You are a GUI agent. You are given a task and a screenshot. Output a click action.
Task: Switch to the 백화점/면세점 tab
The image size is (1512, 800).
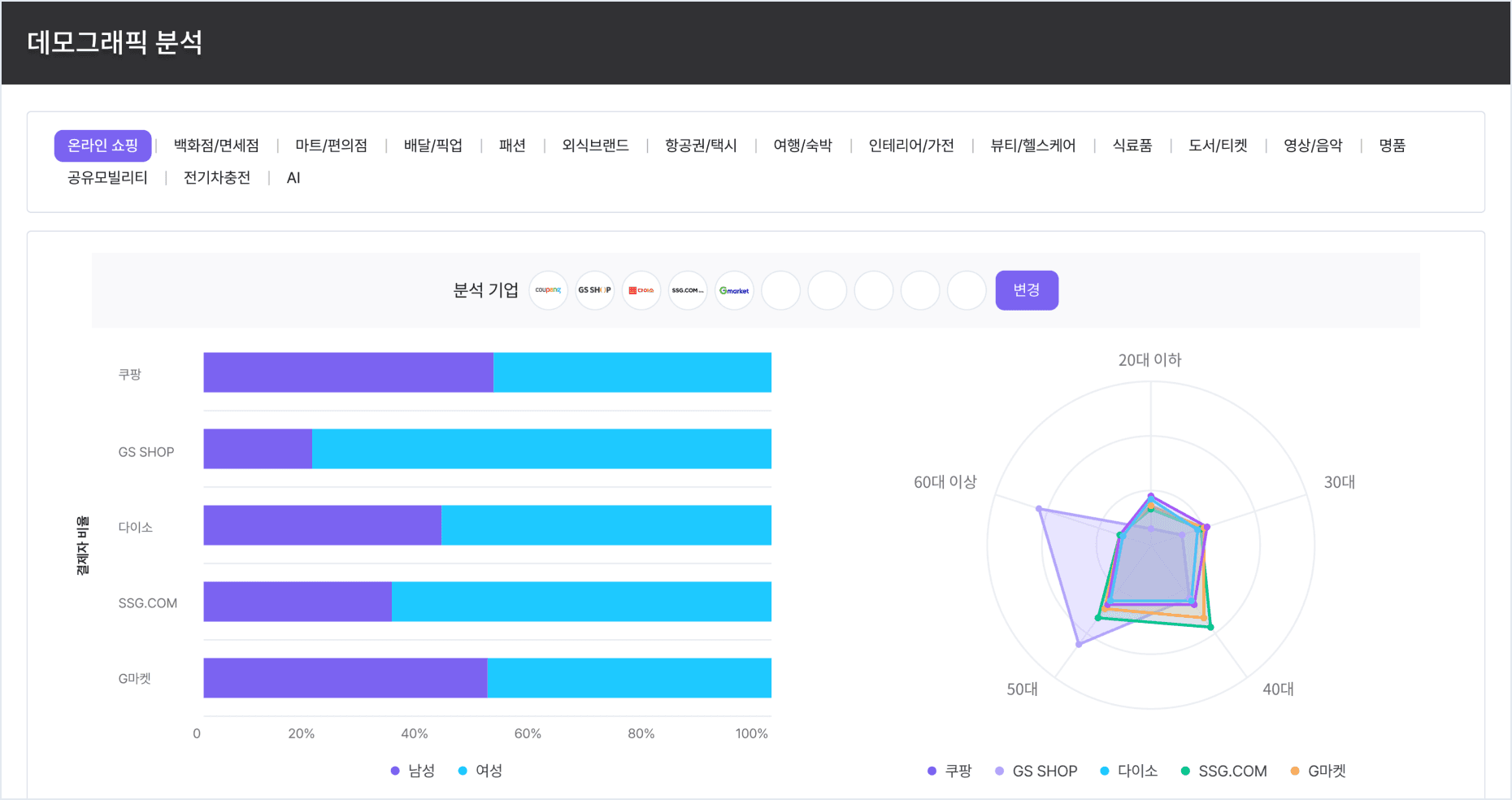point(216,146)
